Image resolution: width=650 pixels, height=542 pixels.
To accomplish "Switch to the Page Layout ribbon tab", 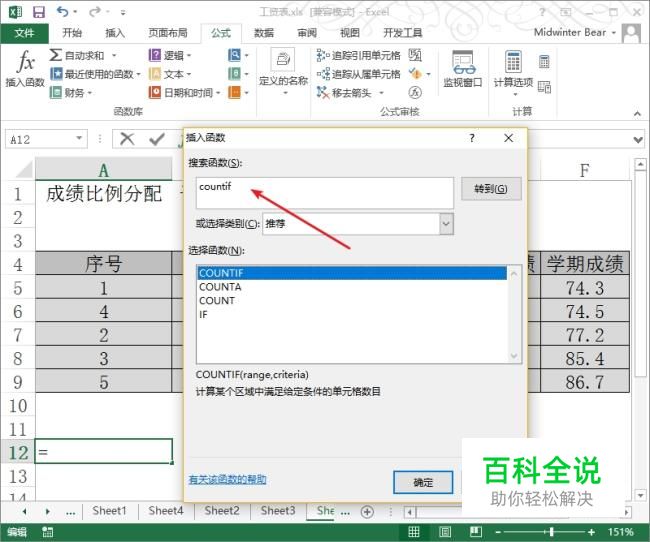I will 168,33.
